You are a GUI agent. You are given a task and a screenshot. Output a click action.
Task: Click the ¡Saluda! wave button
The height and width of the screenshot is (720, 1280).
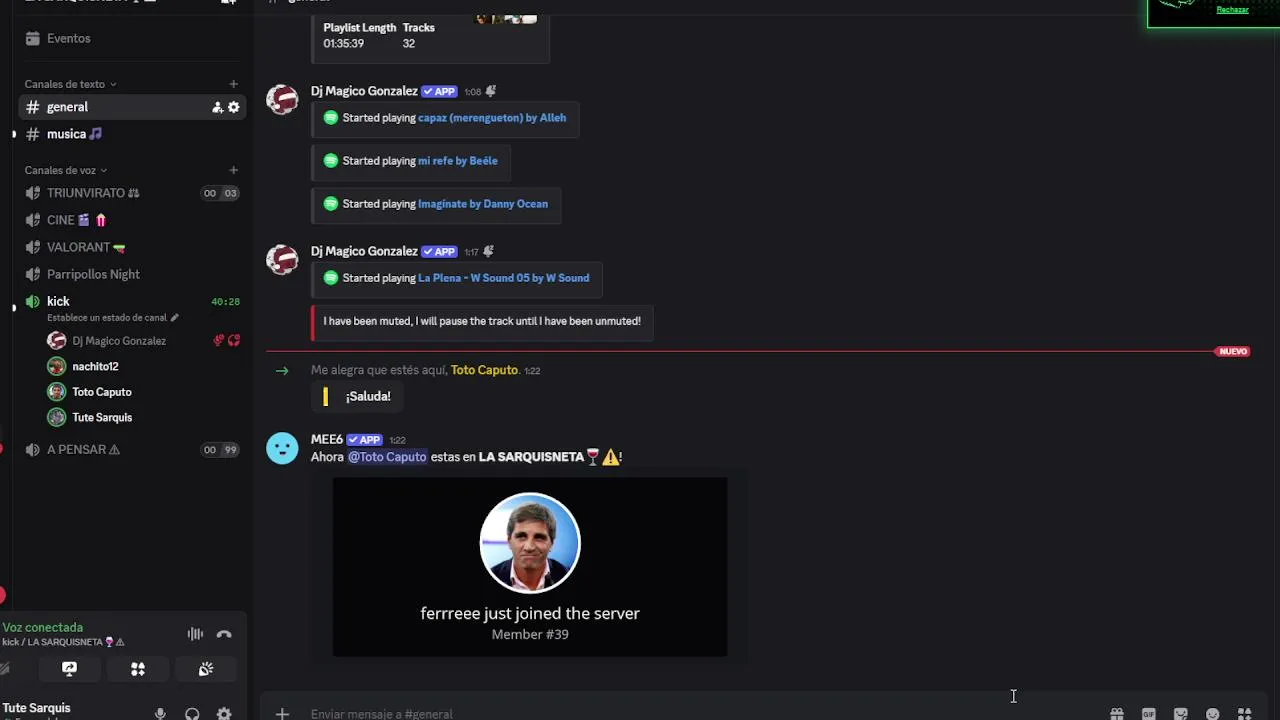(358, 397)
